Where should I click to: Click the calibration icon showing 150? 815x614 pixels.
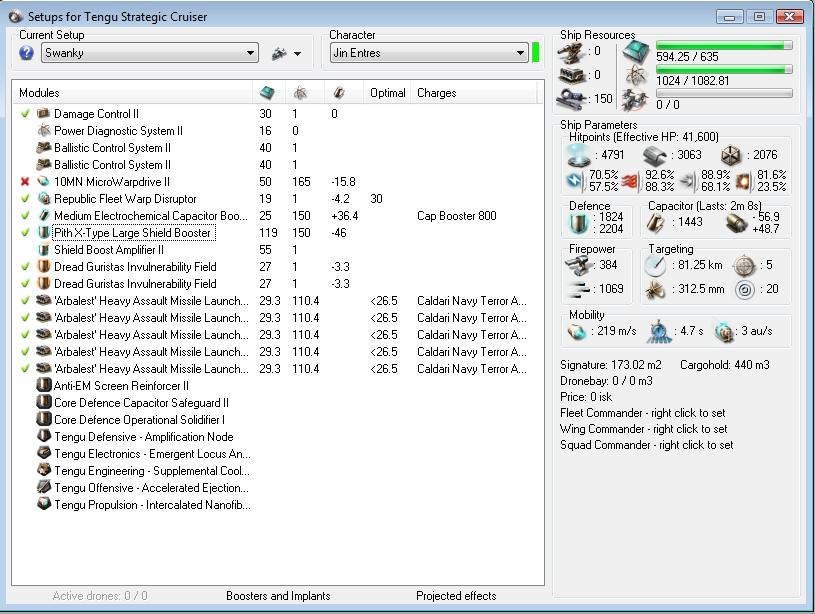571,99
